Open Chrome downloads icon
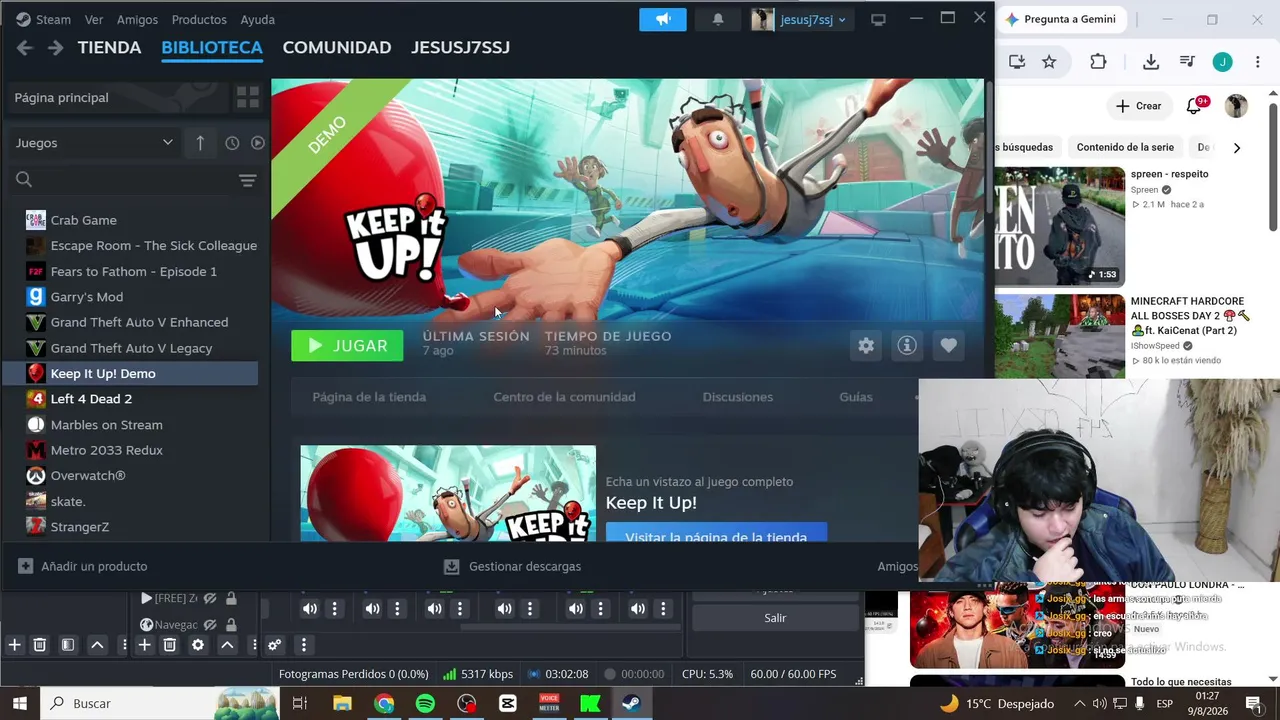Viewport: 1280px width, 720px height. pos(1151,62)
